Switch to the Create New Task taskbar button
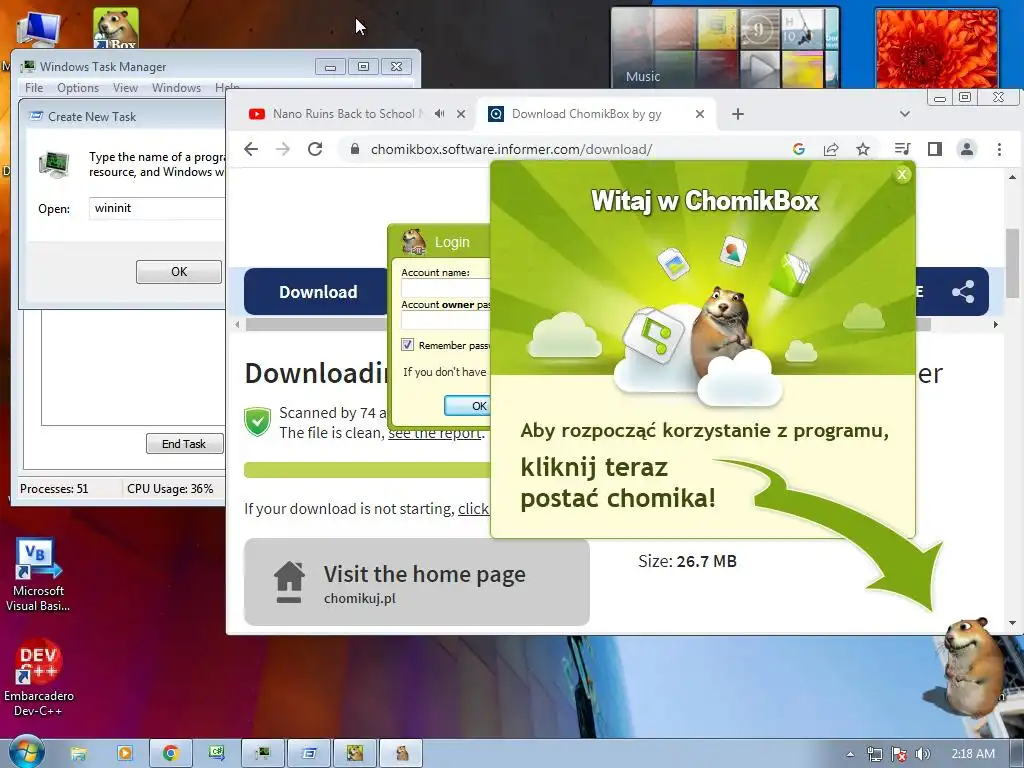The width and height of the screenshot is (1024, 768). [x=309, y=754]
